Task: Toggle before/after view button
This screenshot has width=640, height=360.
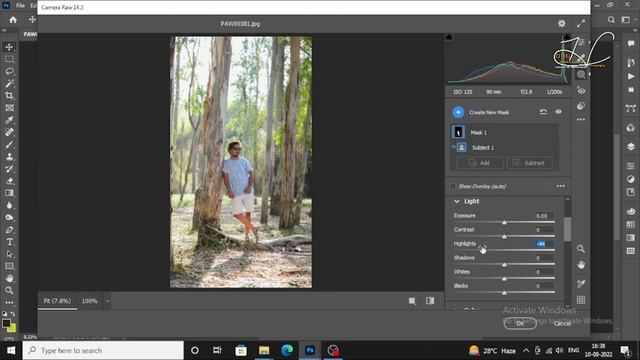Action: pyautogui.click(x=430, y=301)
